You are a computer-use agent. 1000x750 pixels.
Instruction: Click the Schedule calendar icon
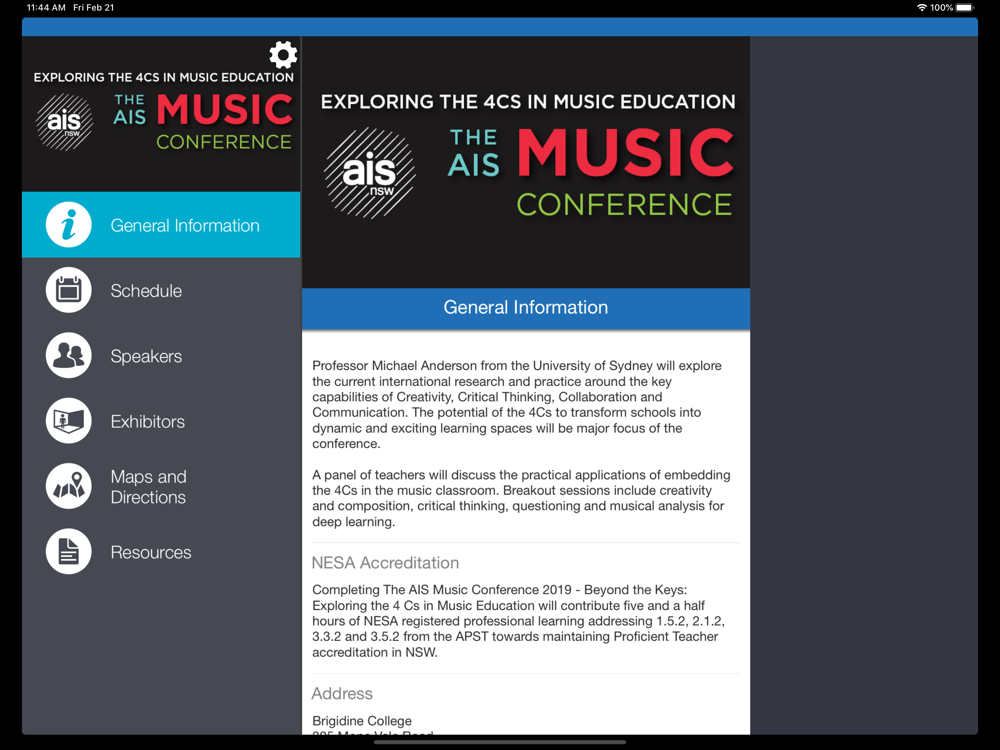(x=69, y=290)
